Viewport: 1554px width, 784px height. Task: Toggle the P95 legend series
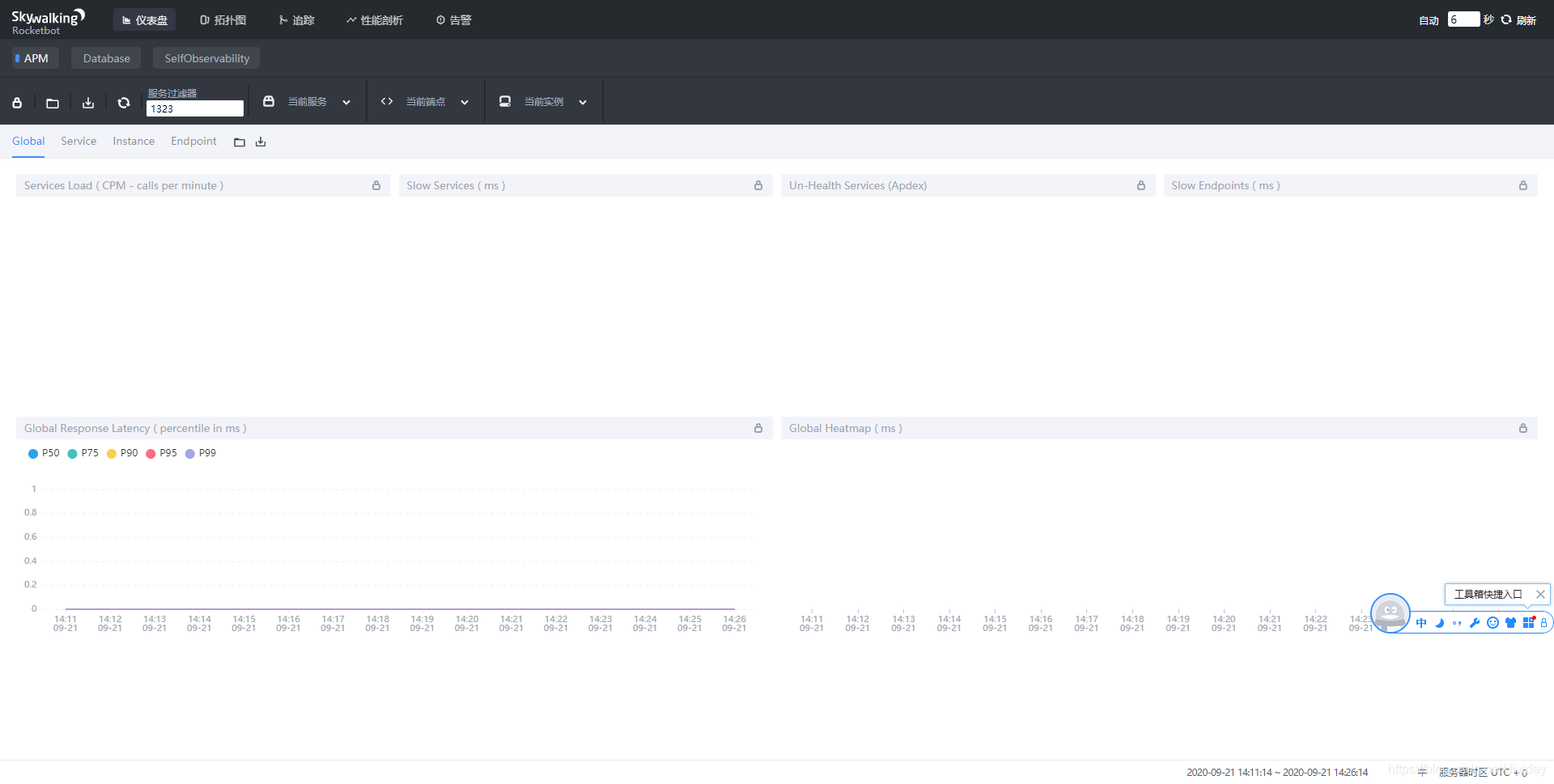162,453
